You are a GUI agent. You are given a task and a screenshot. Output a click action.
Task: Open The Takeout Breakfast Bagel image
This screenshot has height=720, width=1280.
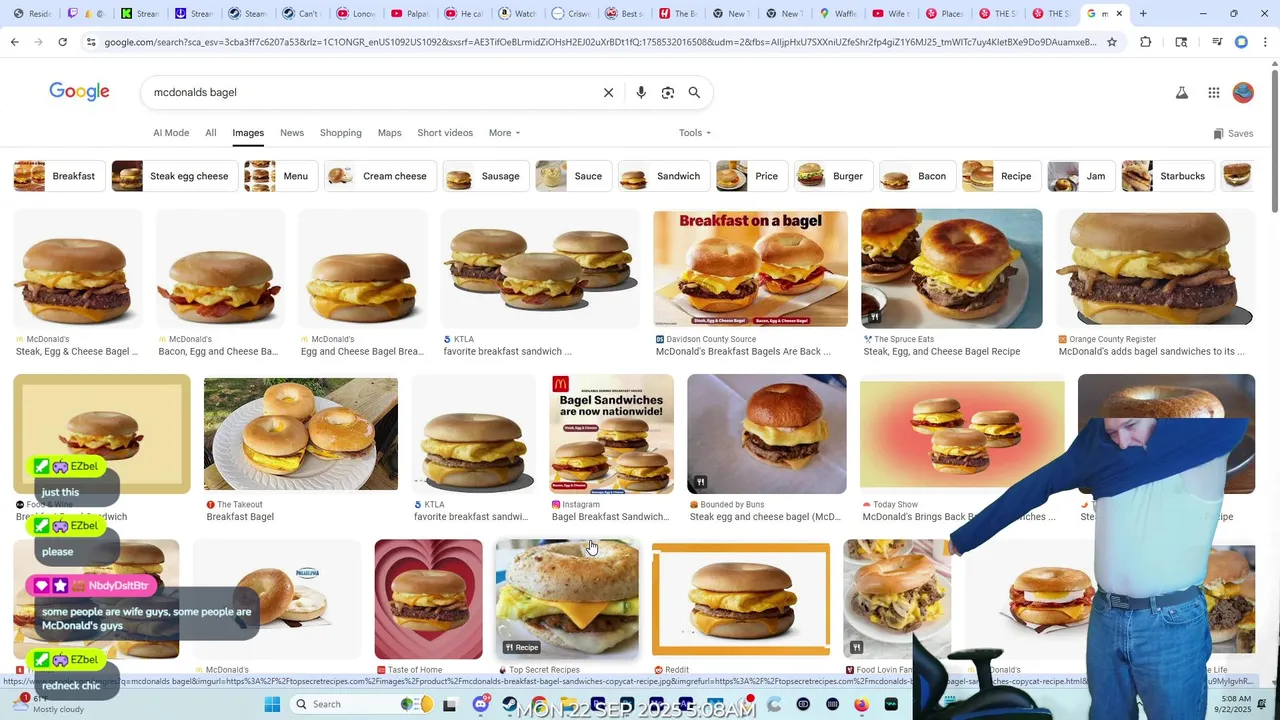300,434
